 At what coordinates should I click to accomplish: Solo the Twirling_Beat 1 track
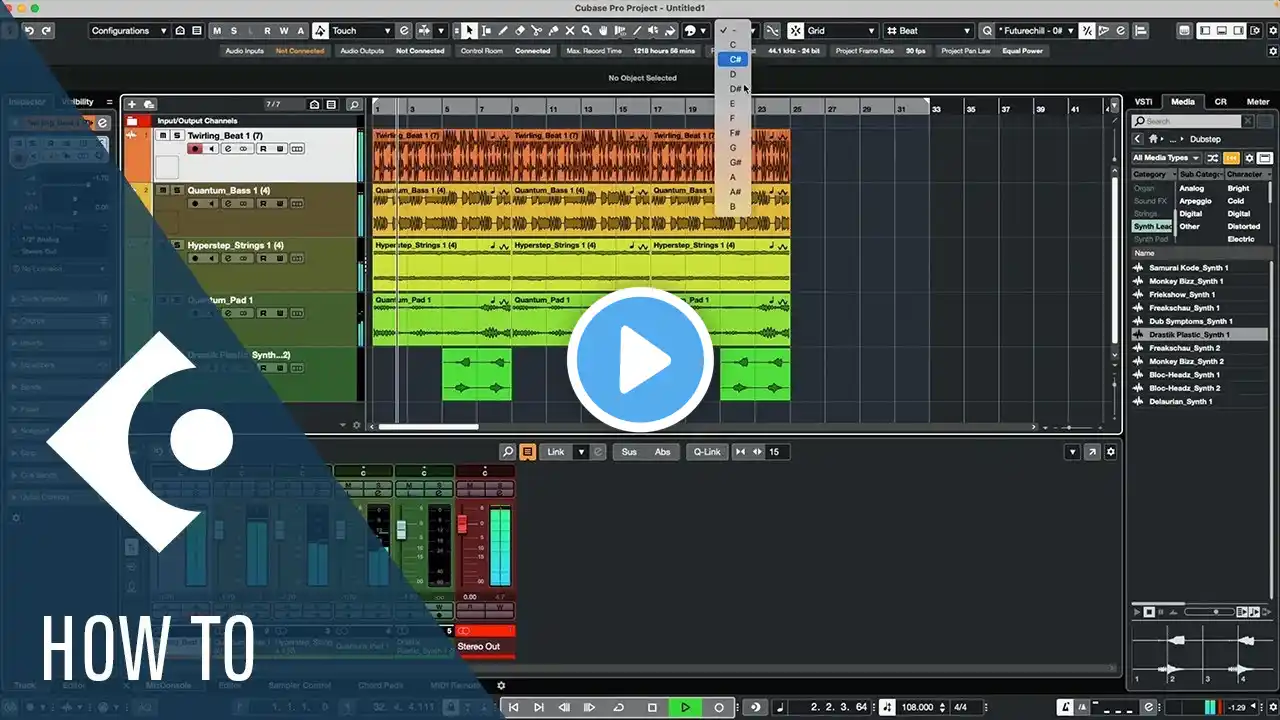tap(177, 136)
